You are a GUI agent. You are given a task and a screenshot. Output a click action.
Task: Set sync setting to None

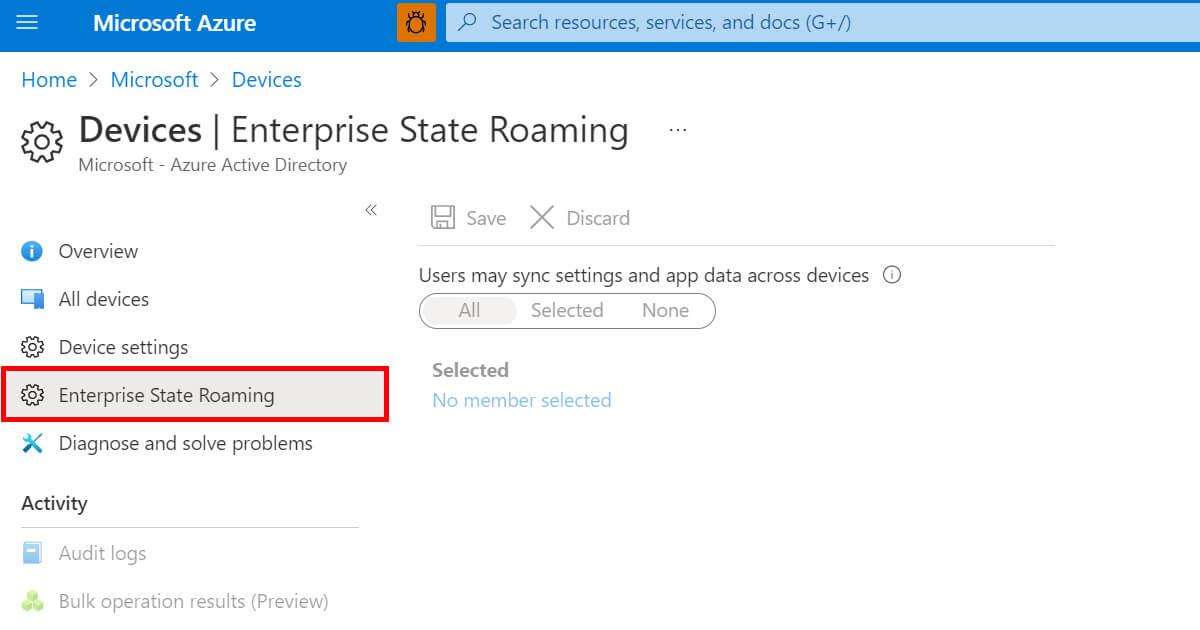tap(664, 310)
